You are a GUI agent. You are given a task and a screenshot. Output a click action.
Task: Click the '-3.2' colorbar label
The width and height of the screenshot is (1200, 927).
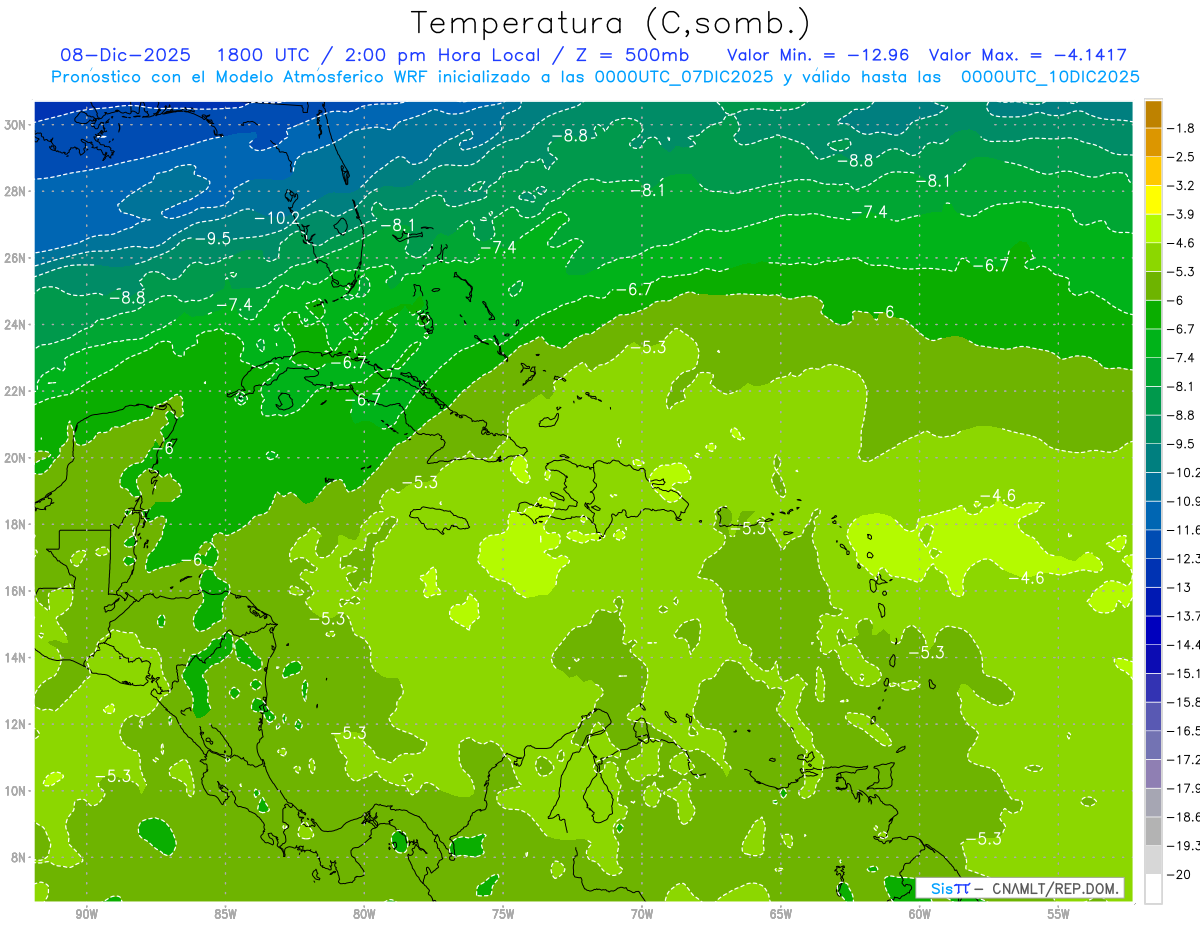pyautogui.click(x=1182, y=185)
